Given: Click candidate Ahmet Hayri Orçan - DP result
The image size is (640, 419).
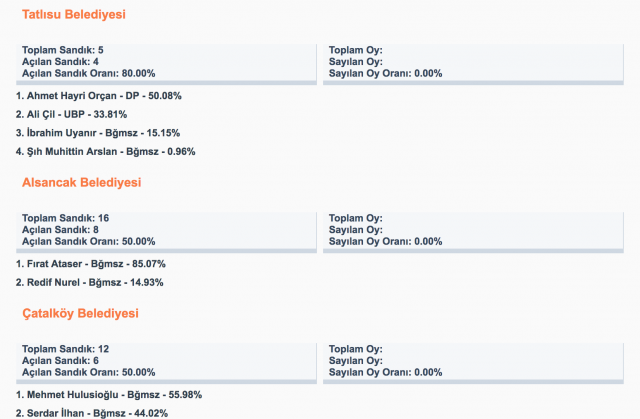Looking at the screenshot, I should (x=98, y=96).
